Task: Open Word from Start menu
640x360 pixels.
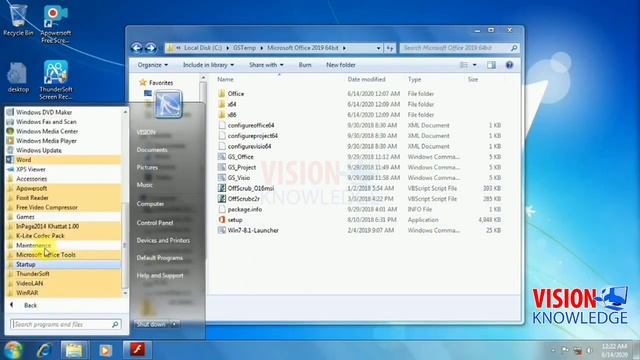Action: point(63,160)
